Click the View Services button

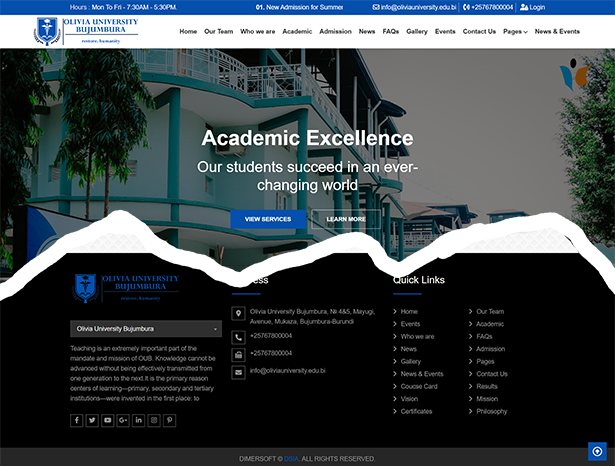(x=268, y=219)
